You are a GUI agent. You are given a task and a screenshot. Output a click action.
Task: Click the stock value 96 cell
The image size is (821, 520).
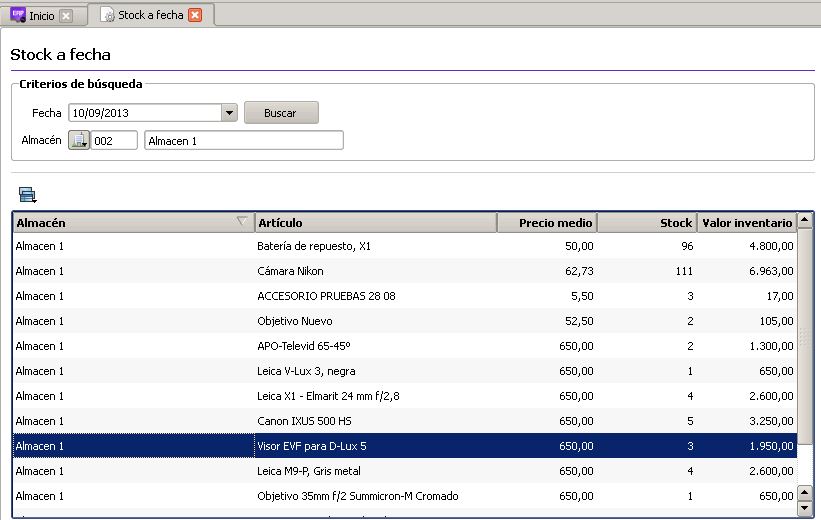click(x=647, y=246)
